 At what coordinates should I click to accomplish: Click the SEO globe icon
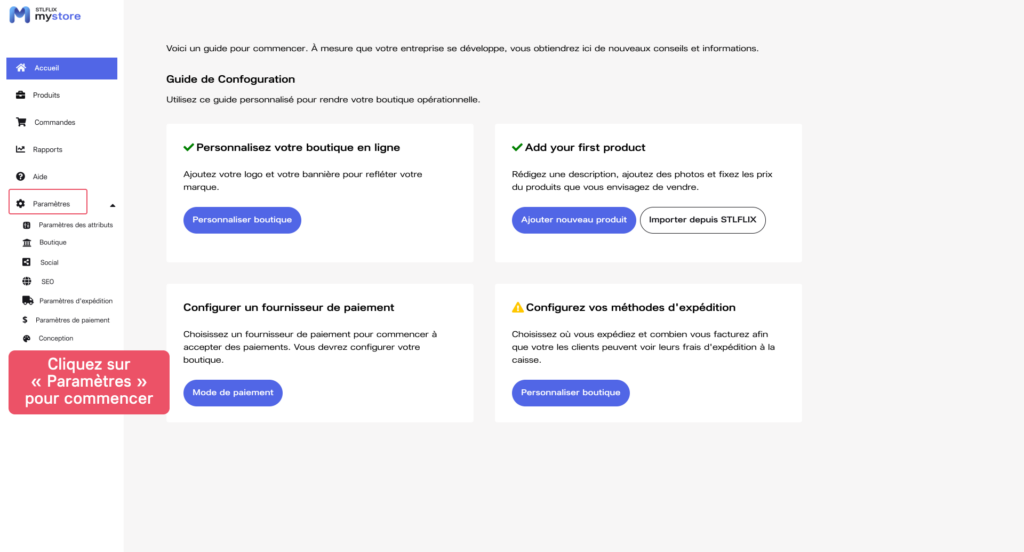coord(27,281)
